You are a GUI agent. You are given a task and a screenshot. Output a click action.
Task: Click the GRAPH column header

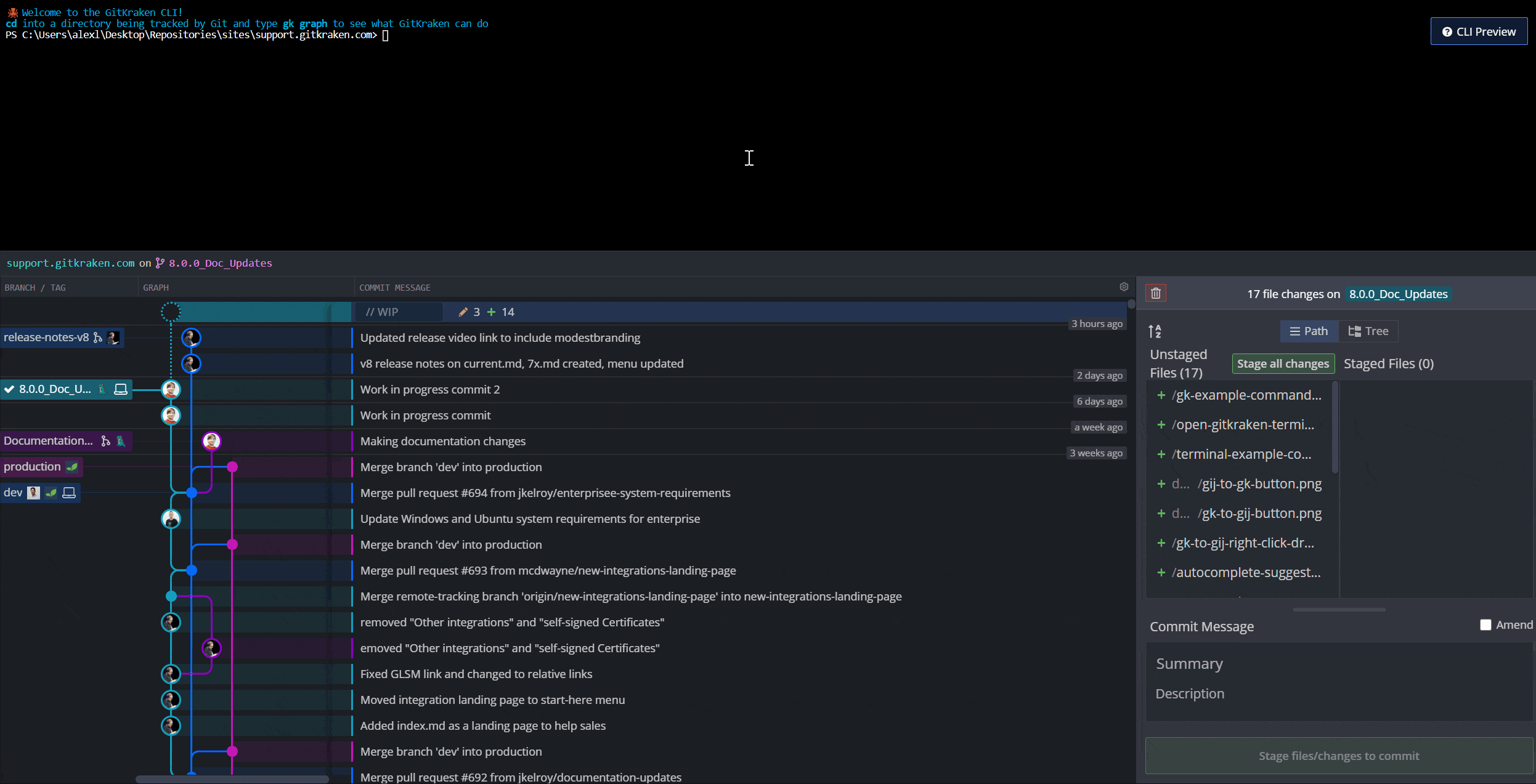pos(156,288)
